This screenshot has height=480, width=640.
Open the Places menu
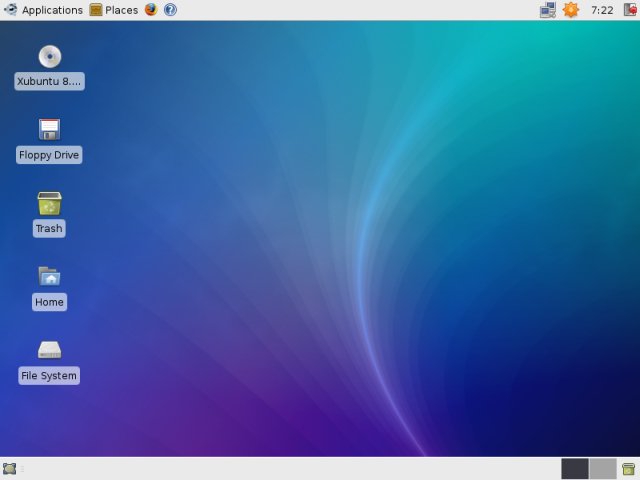tap(114, 10)
